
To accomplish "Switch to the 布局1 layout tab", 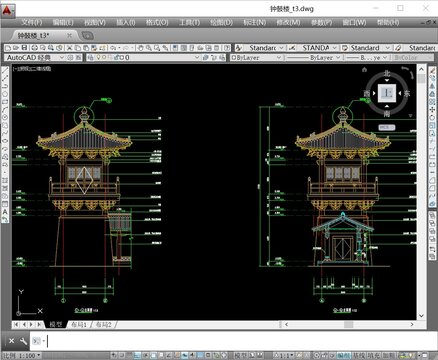I will coord(79,324).
